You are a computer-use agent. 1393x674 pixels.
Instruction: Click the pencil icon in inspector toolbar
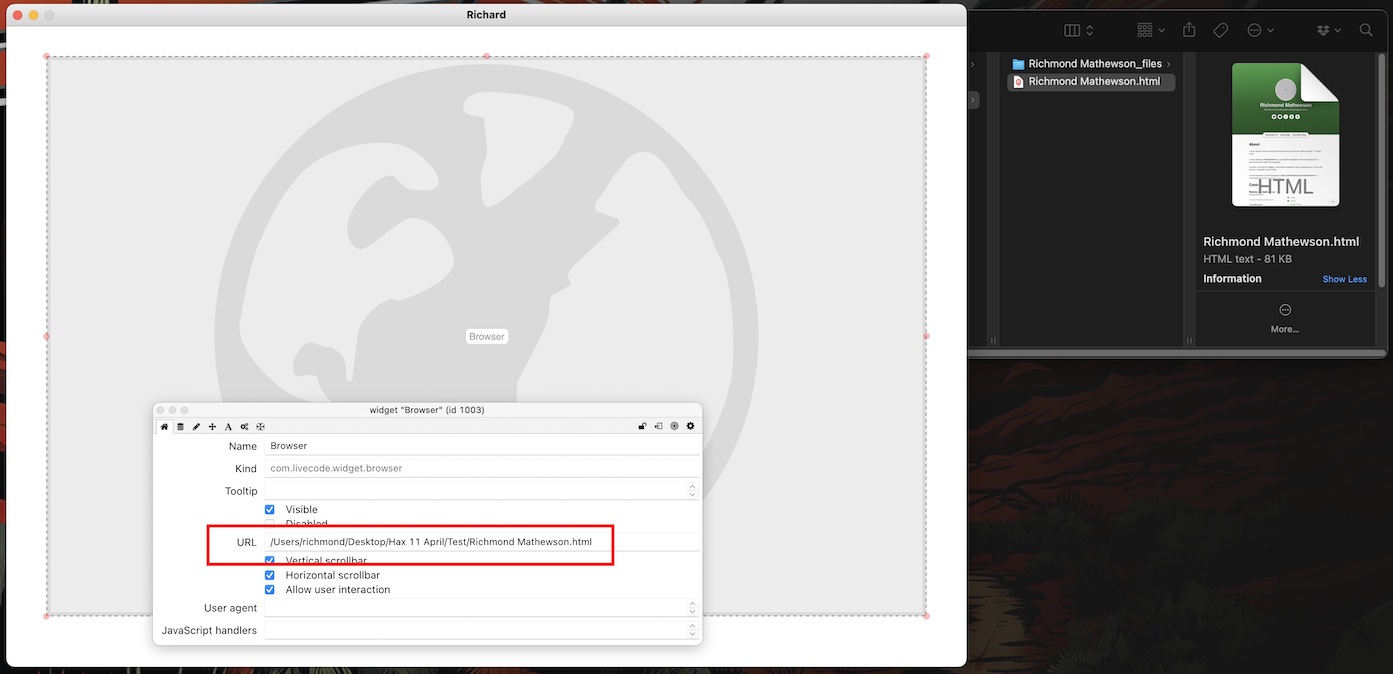click(x=196, y=426)
